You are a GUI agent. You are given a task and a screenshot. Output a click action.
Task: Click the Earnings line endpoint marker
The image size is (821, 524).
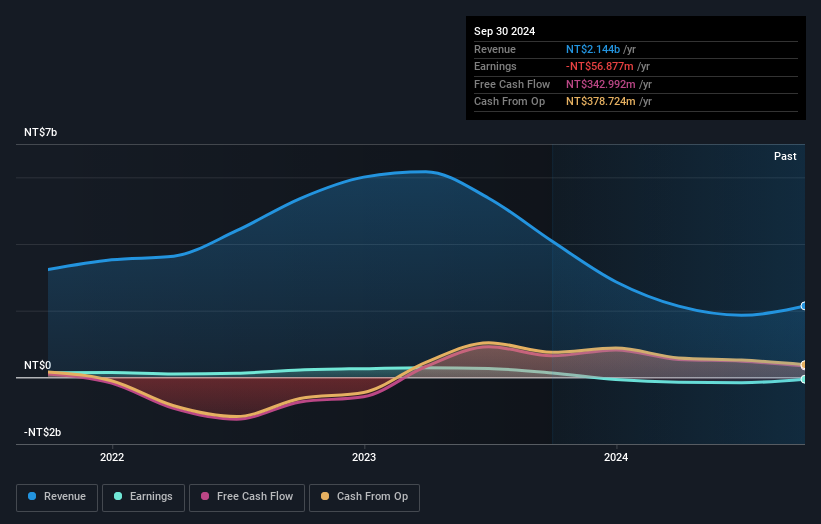coord(804,379)
